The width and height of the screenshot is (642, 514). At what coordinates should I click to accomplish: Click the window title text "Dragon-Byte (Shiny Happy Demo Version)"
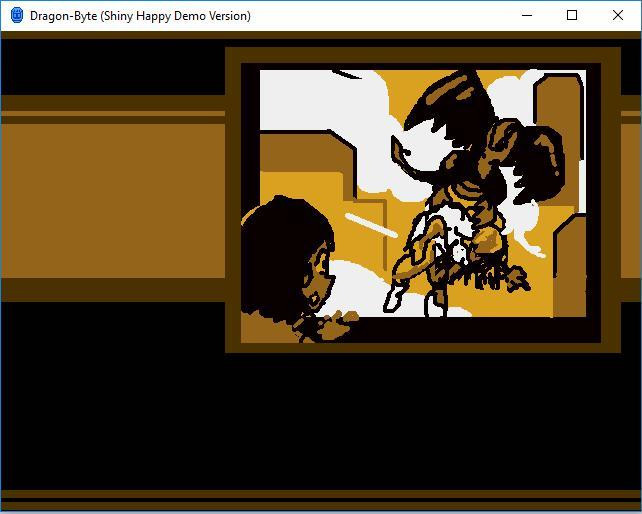140,16
